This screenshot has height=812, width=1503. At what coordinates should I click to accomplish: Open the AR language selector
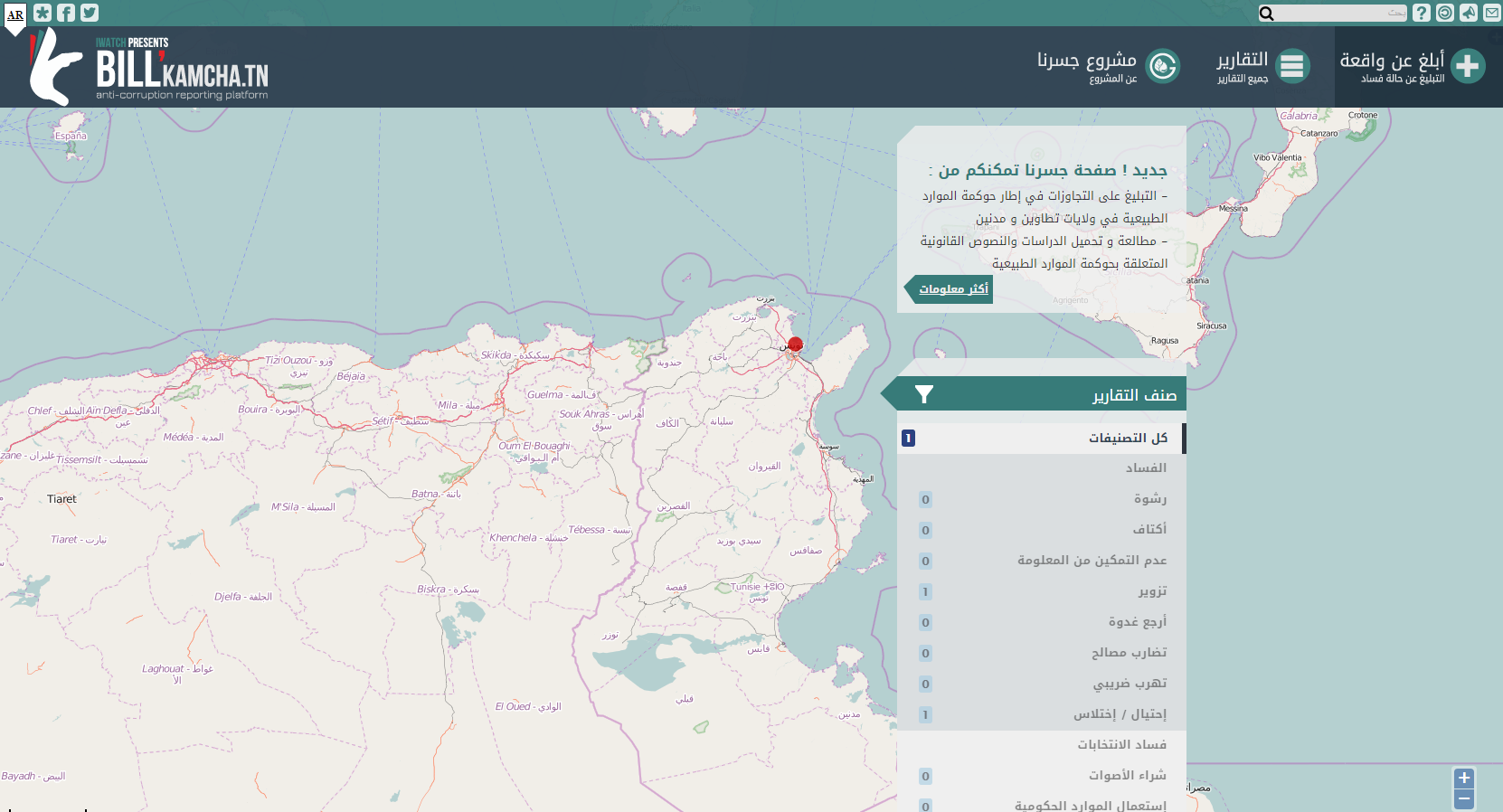pos(15,14)
